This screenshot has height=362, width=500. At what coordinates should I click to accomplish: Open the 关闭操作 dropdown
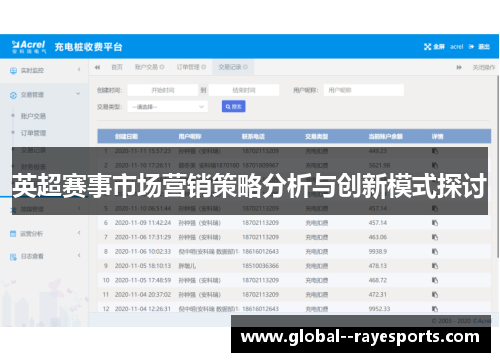click(x=483, y=67)
